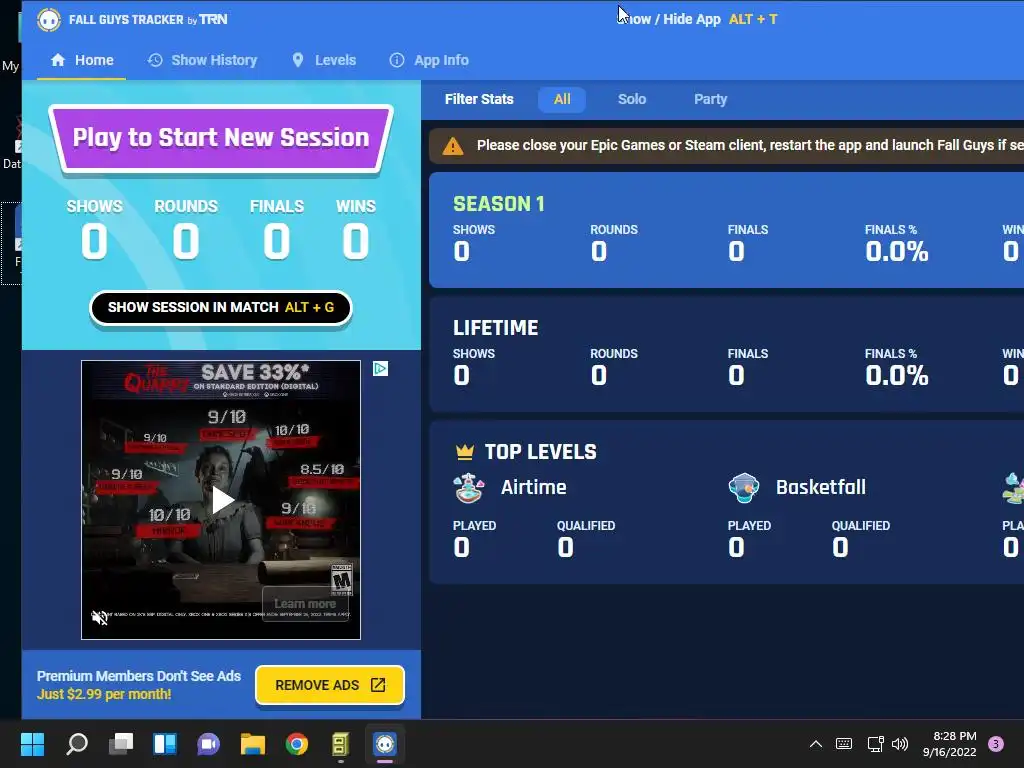Click the Filter Stats label
This screenshot has height=768, width=1024.
point(479,99)
